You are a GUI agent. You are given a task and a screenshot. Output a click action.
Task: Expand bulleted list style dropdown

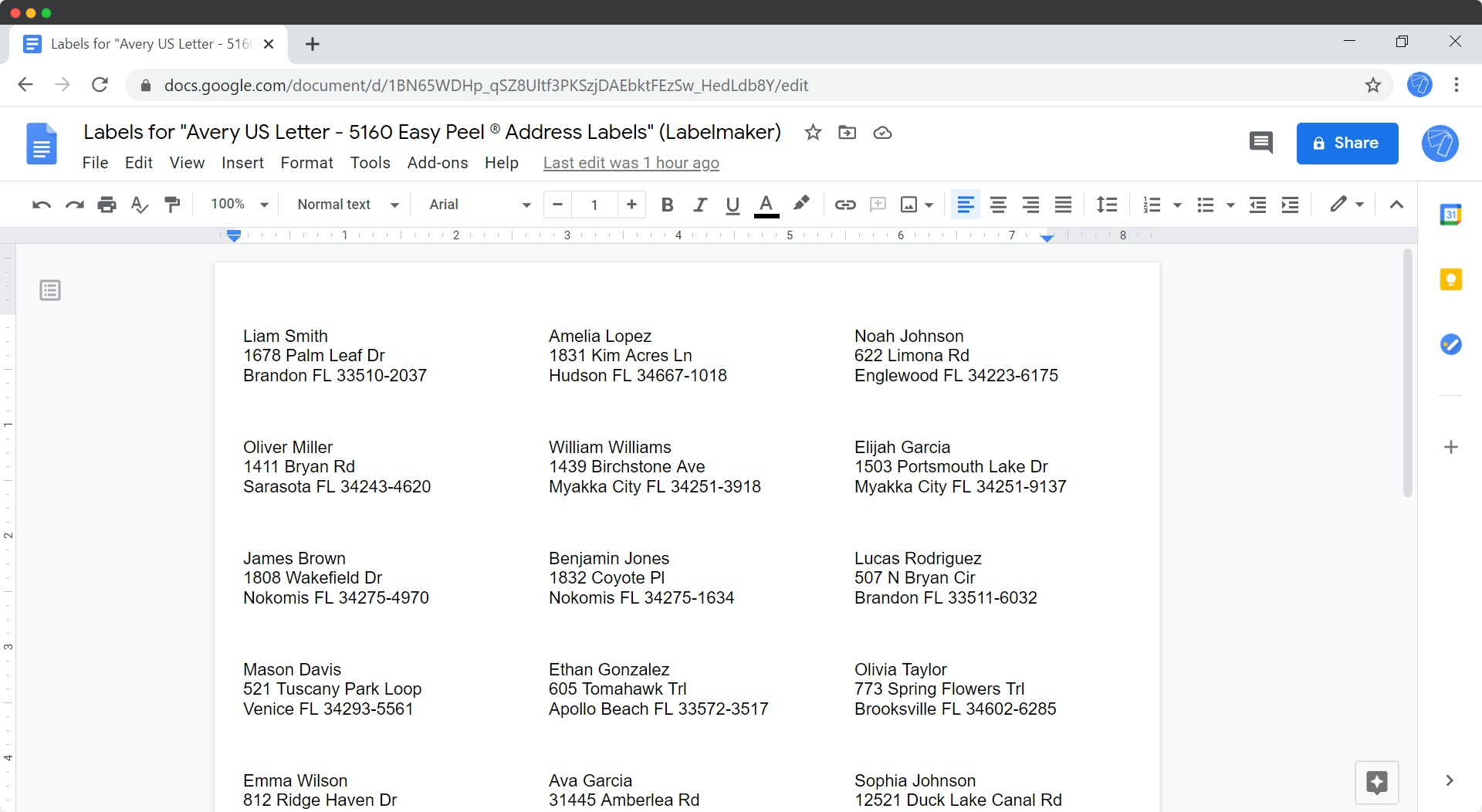click(1230, 205)
